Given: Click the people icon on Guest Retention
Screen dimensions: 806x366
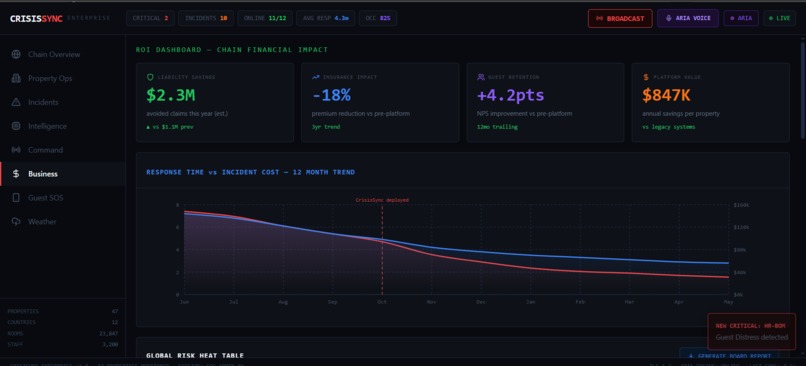Looking at the screenshot, I should pyautogui.click(x=481, y=77).
